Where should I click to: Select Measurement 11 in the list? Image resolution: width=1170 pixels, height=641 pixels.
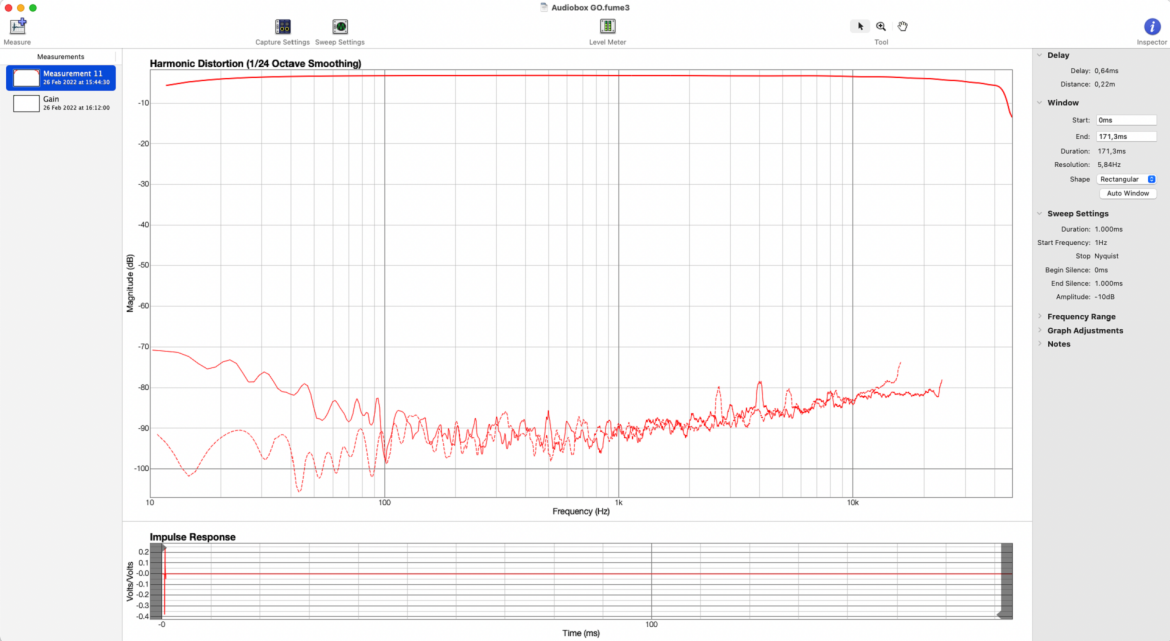pos(60,78)
